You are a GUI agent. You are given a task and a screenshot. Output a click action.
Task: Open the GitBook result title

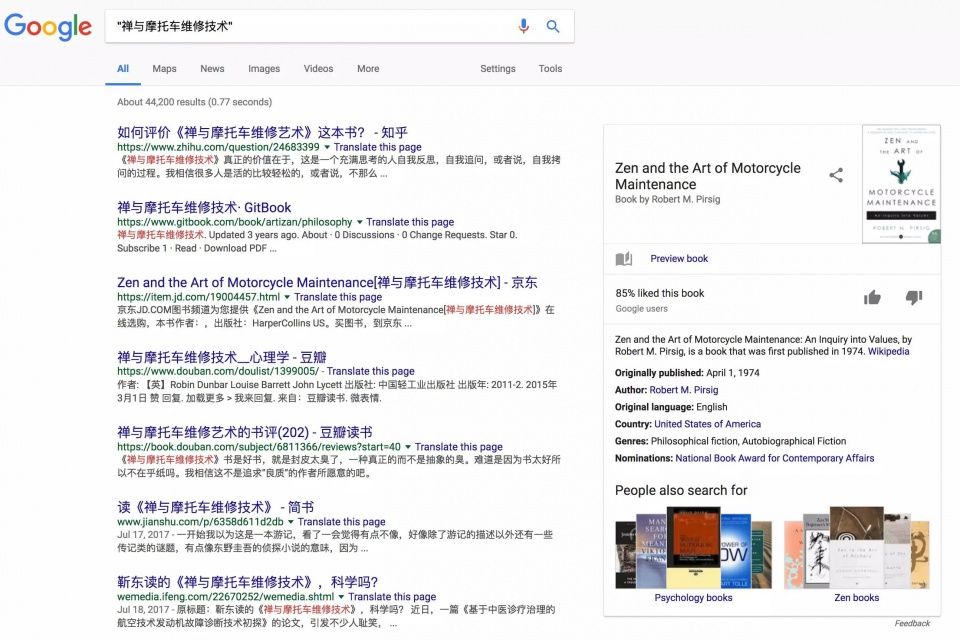204,207
